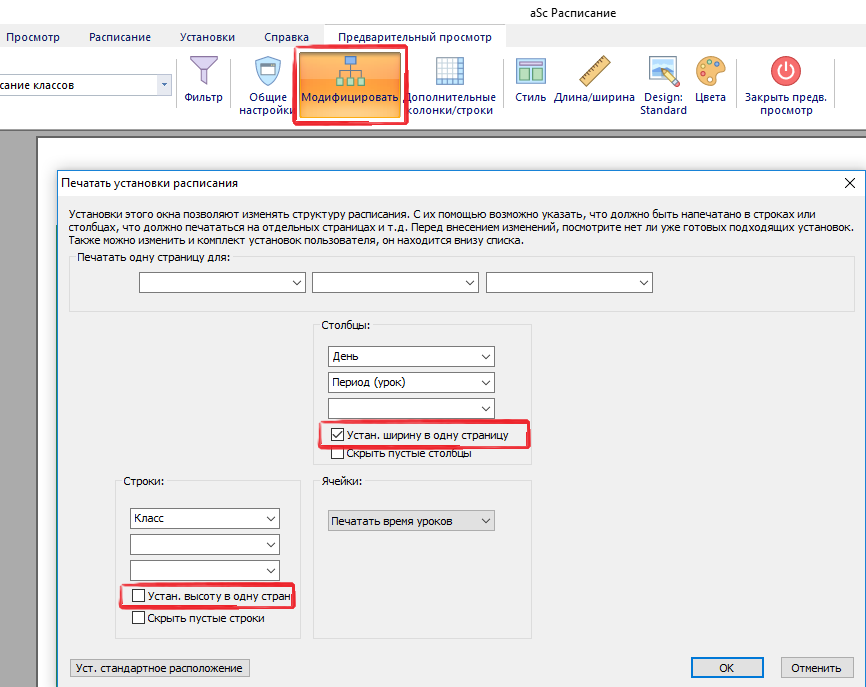Open the Период (урок) dropdown

485,382
